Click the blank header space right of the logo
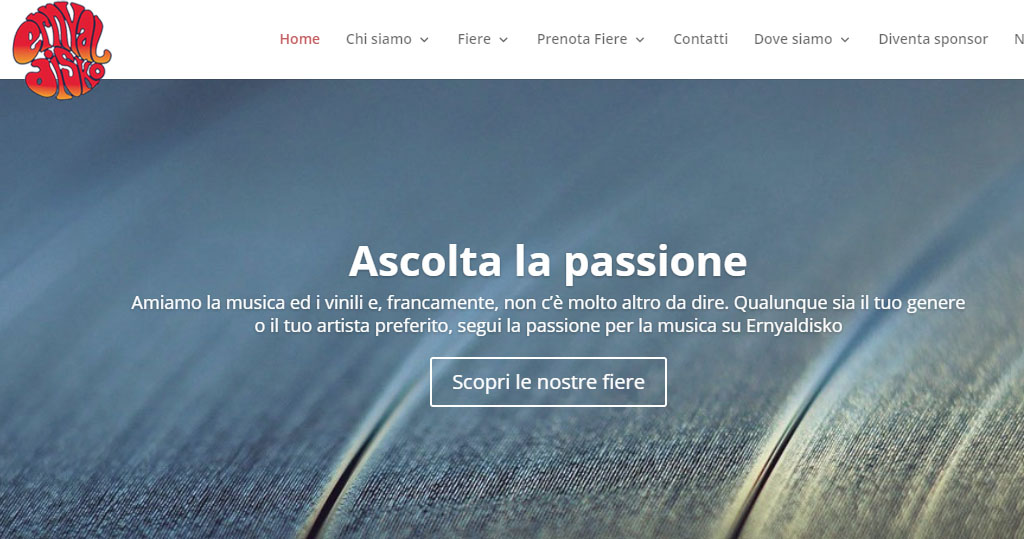 point(196,39)
